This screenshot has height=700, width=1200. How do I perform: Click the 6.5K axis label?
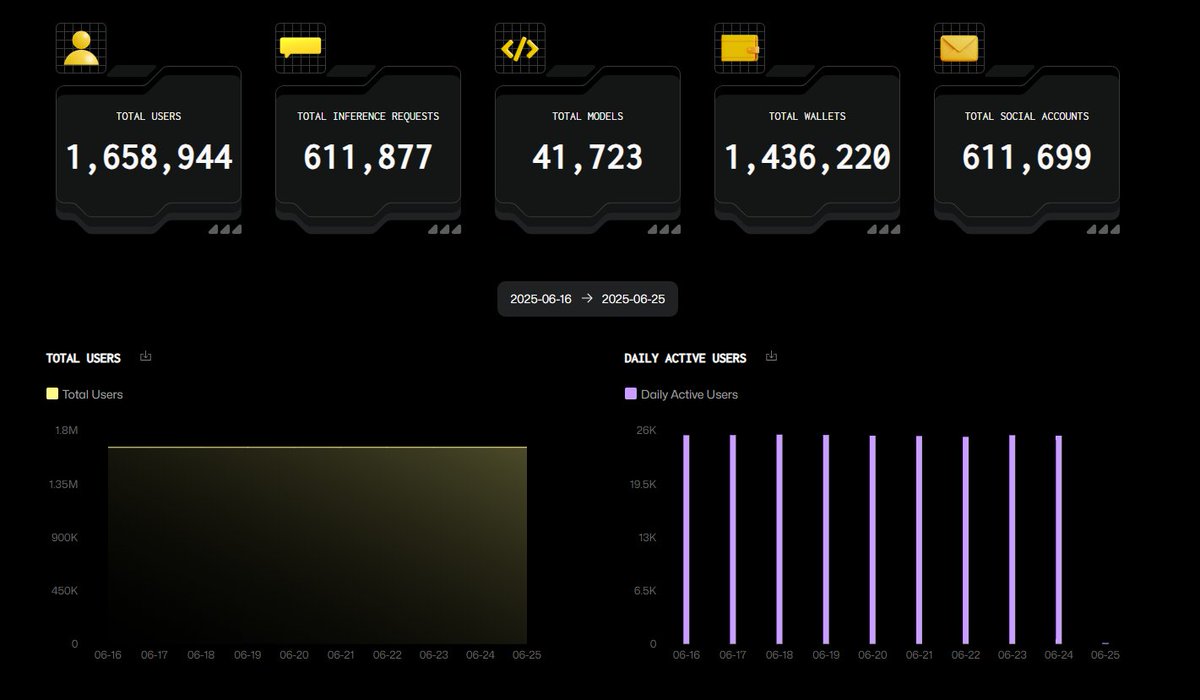click(x=644, y=590)
